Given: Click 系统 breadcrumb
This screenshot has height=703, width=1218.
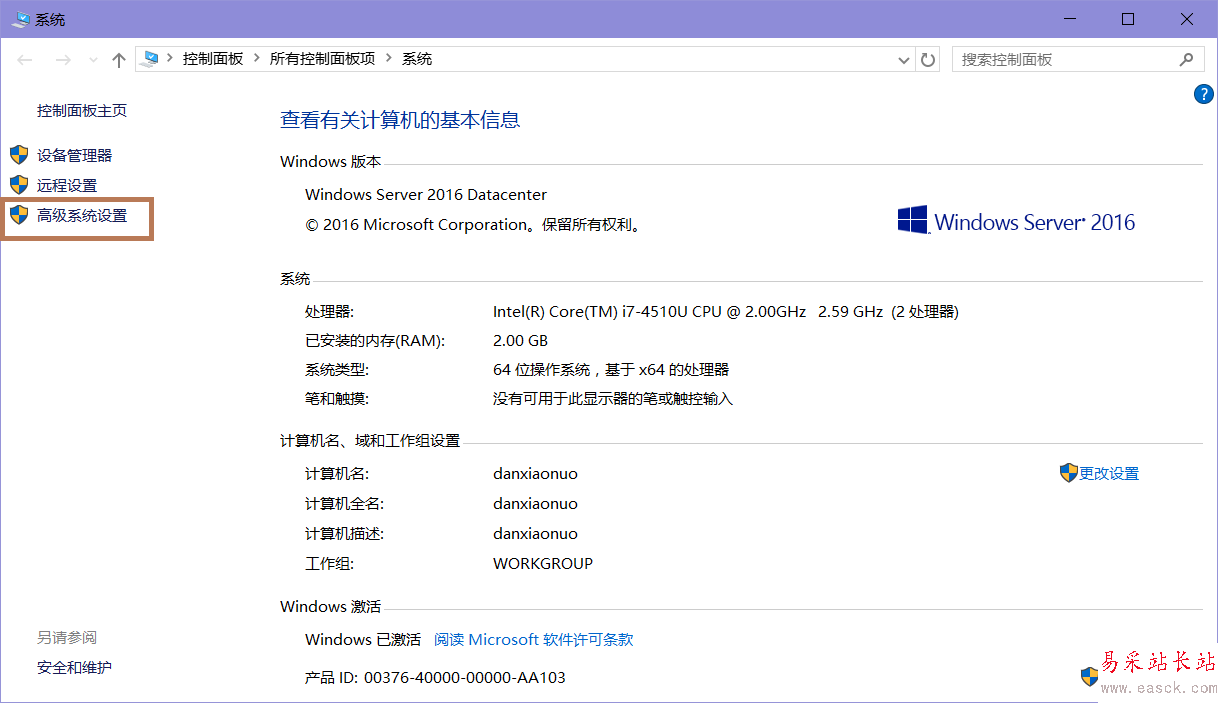Looking at the screenshot, I should [417, 59].
